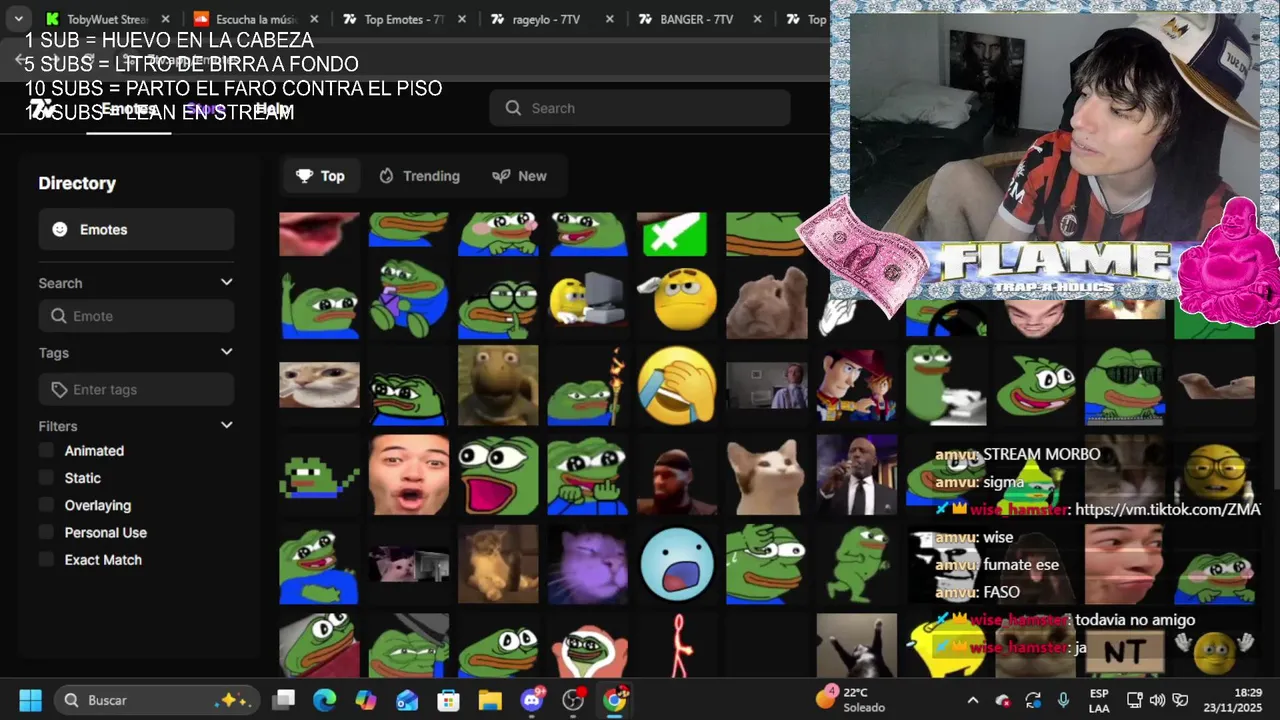Switch to the Escucha la música tab

pyautogui.click(x=257, y=19)
